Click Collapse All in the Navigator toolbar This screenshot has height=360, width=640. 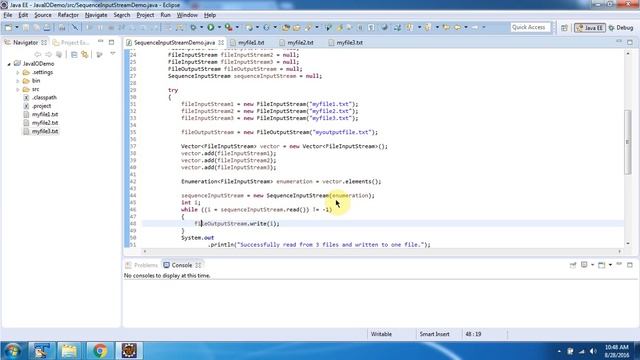pyautogui.click(x=74, y=54)
